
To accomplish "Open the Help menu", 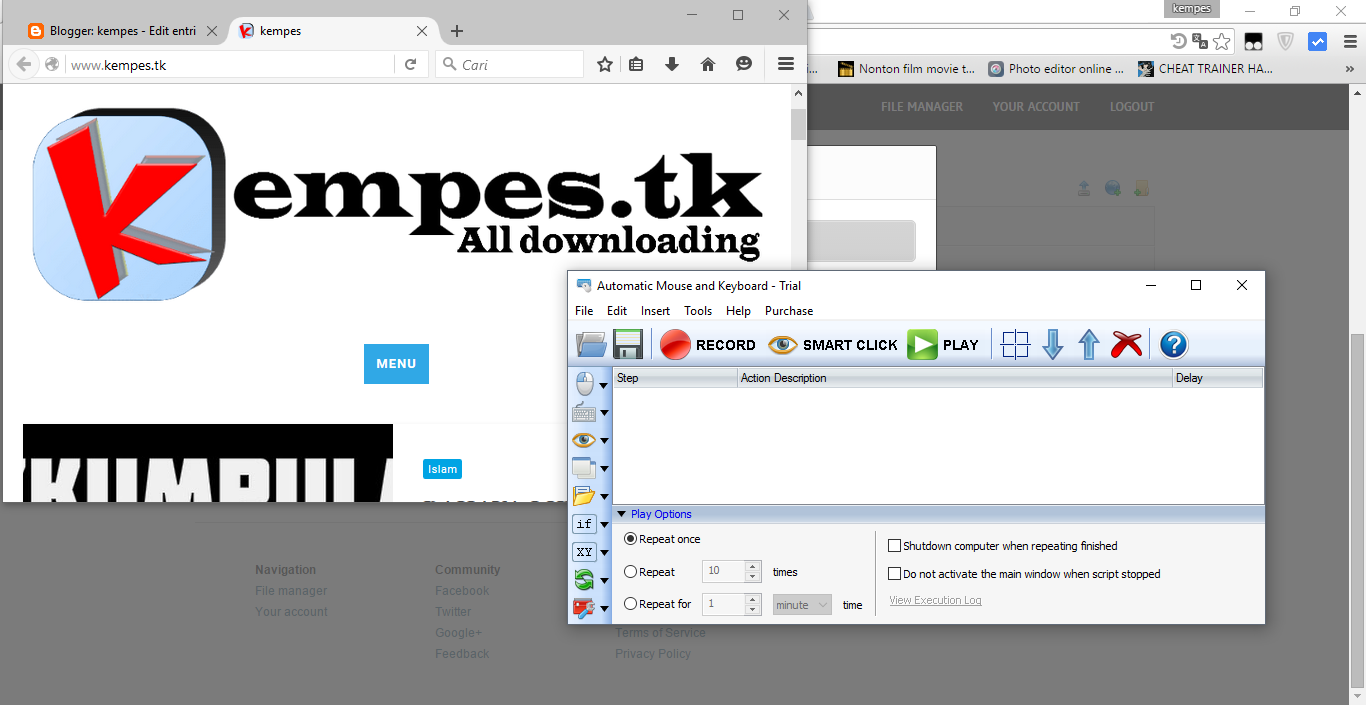I will tap(738, 311).
